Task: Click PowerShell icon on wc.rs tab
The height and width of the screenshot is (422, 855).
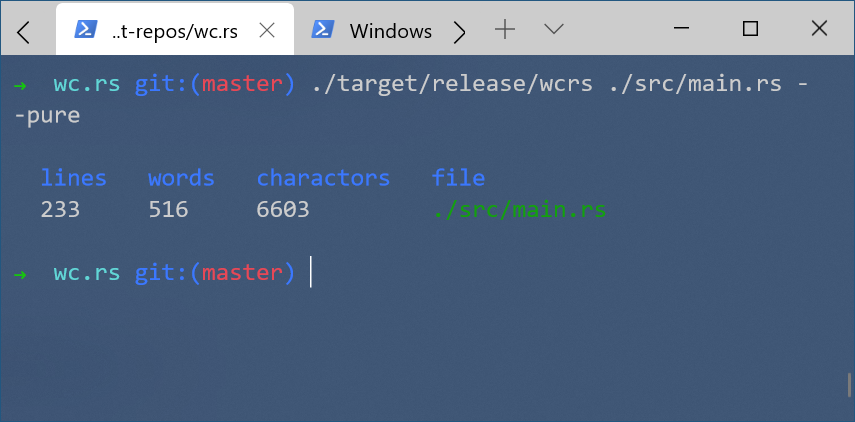Action: (x=86, y=30)
